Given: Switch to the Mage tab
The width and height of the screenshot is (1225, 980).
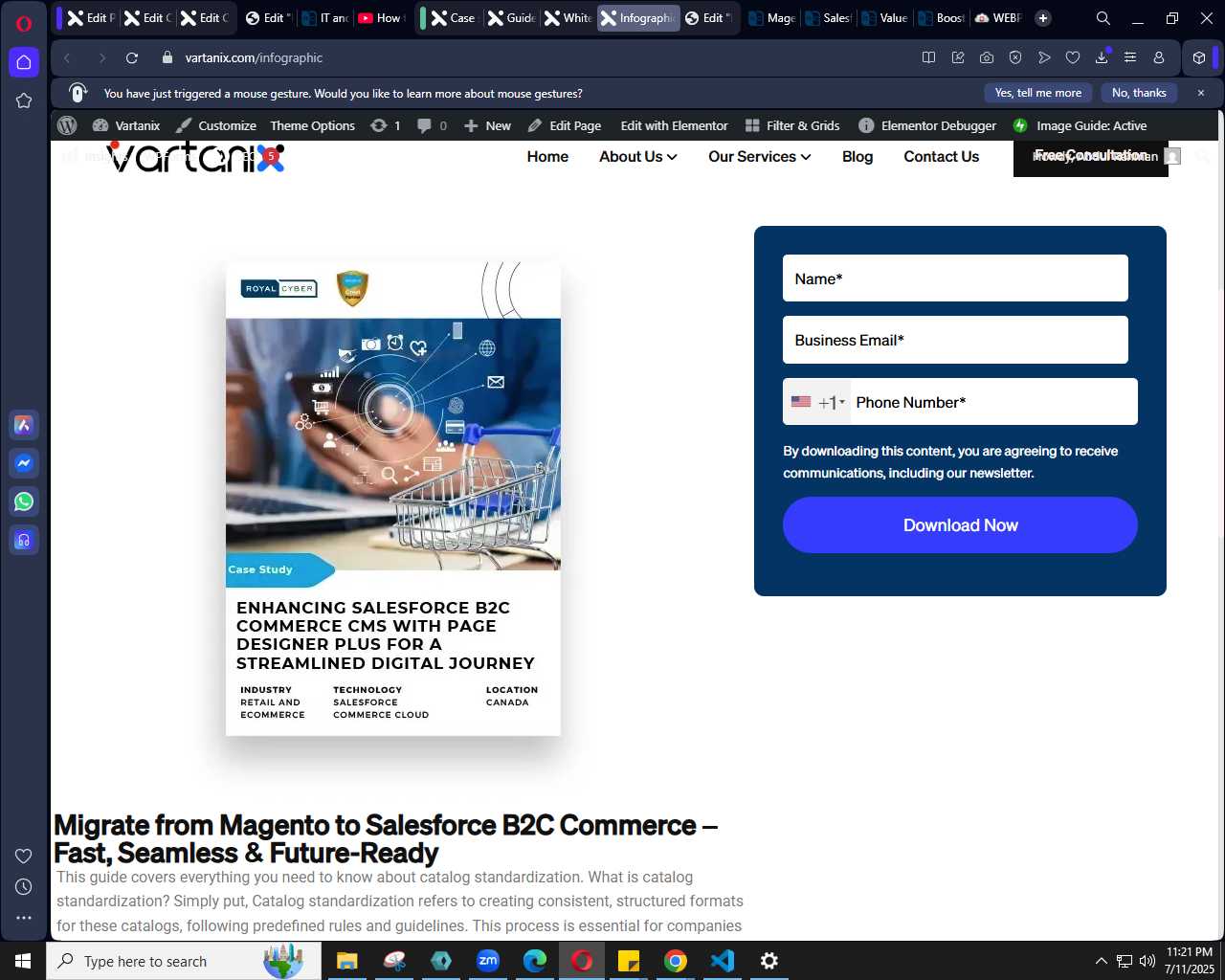Looking at the screenshot, I should click(x=772, y=18).
